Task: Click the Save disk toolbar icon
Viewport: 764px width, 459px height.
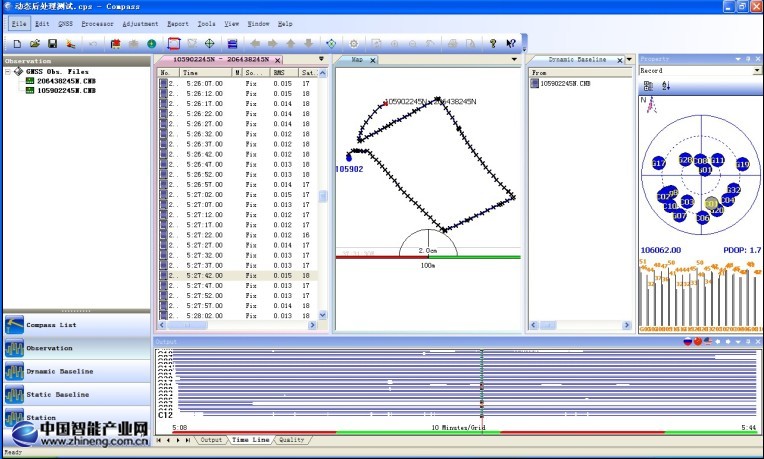Action: [52, 44]
